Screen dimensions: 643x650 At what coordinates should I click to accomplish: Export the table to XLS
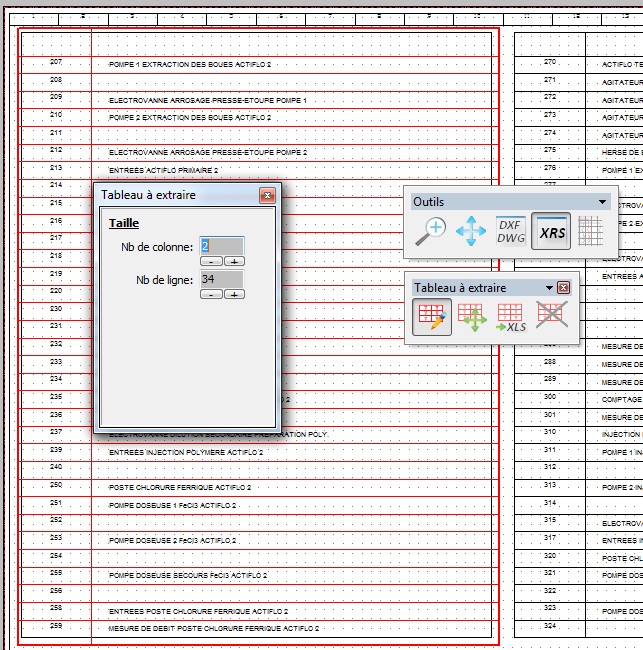pos(511,317)
